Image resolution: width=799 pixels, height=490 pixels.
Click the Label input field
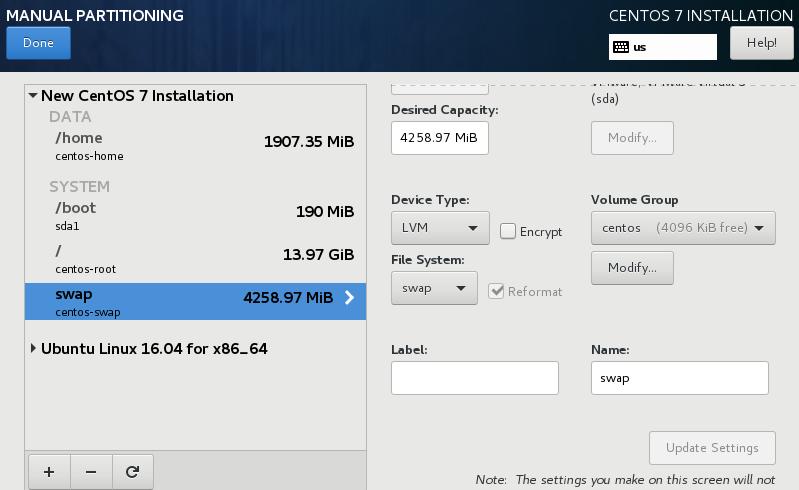(x=475, y=378)
